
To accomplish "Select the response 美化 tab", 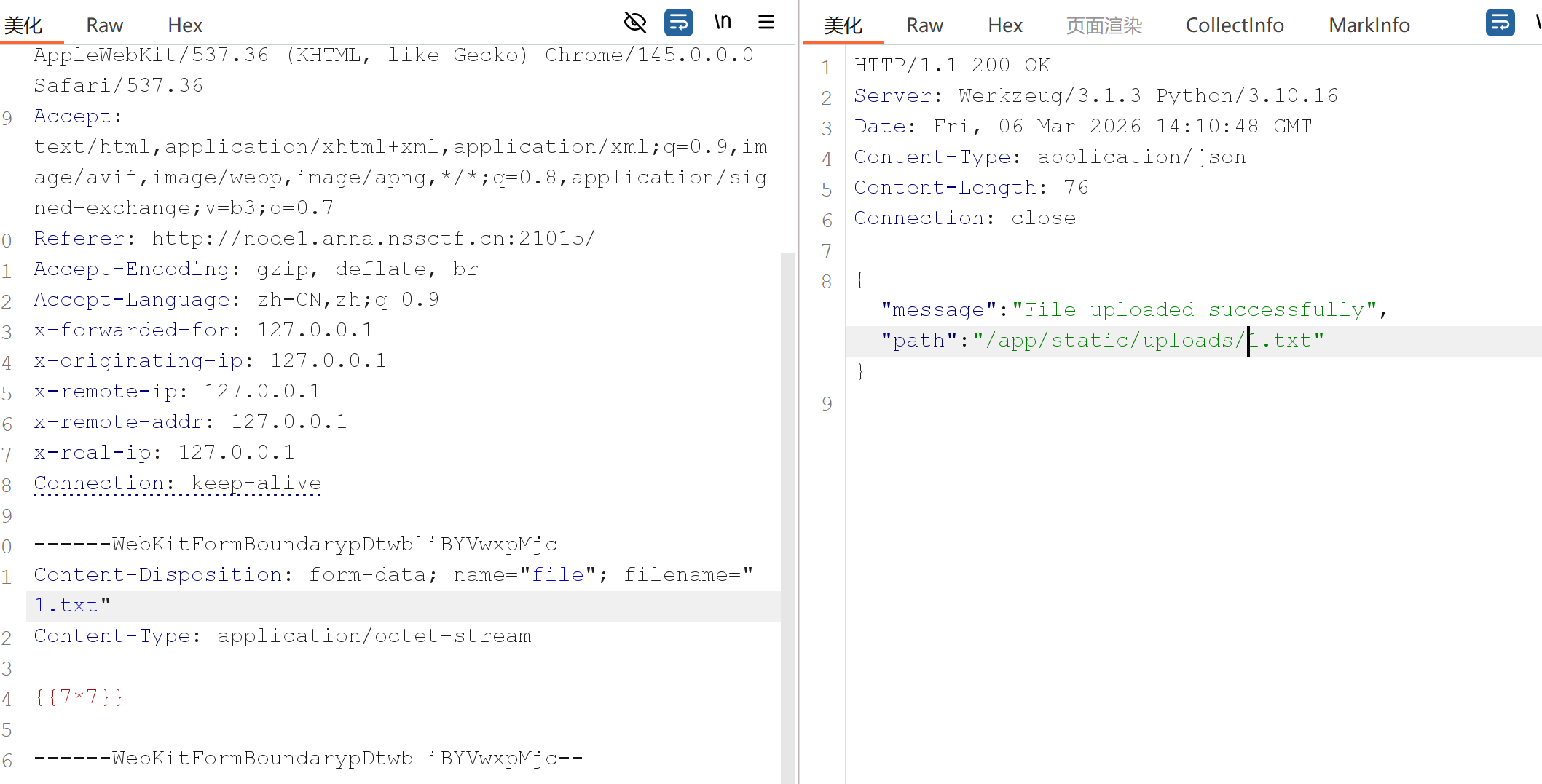I will (x=843, y=25).
